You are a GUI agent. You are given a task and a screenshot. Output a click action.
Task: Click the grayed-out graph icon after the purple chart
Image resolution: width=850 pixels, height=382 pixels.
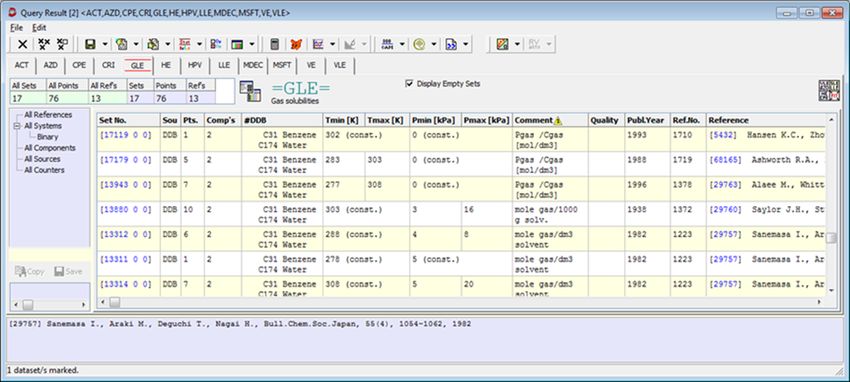coord(350,44)
